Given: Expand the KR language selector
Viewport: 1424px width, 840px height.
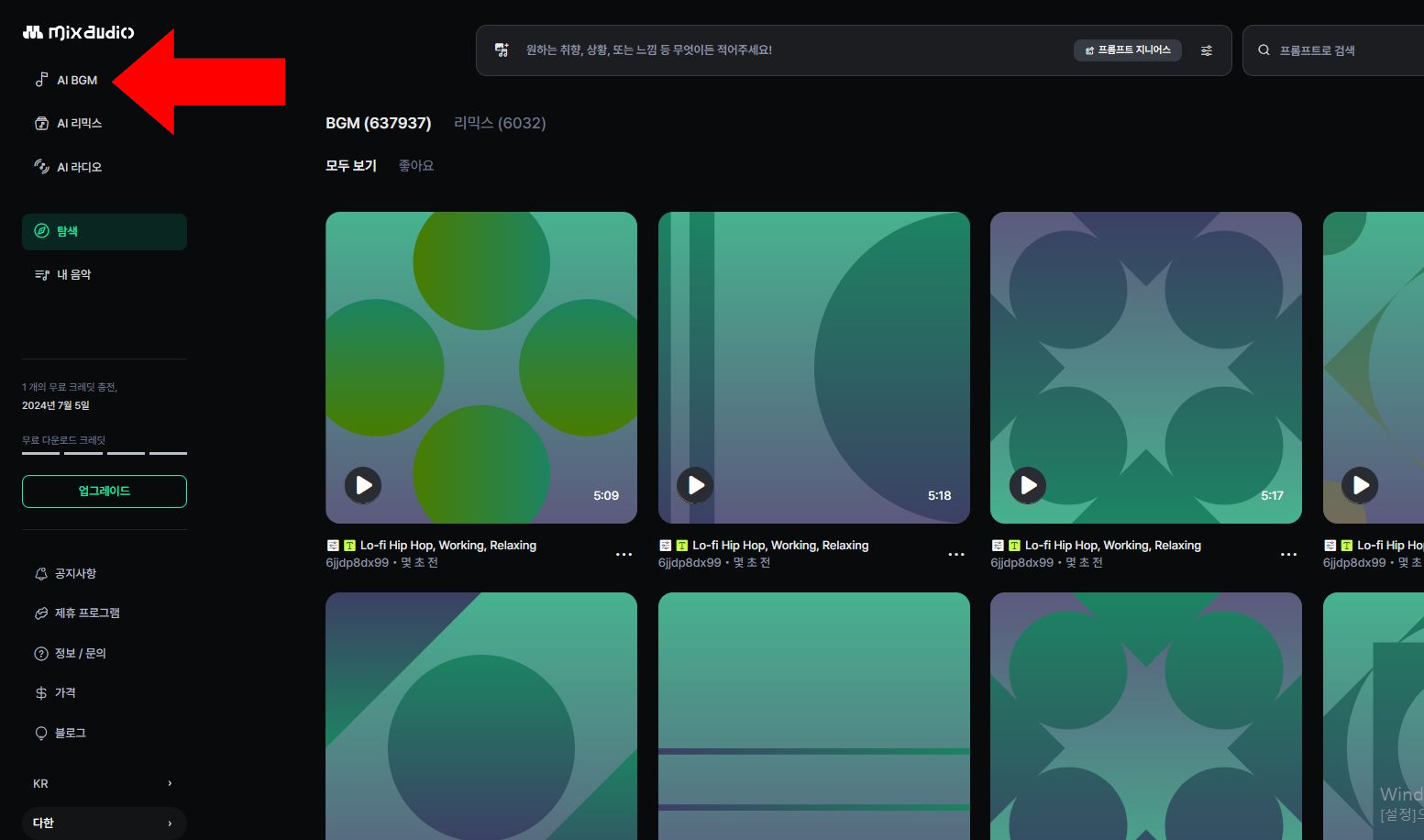Looking at the screenshot, I should click(x=104, y=783).
